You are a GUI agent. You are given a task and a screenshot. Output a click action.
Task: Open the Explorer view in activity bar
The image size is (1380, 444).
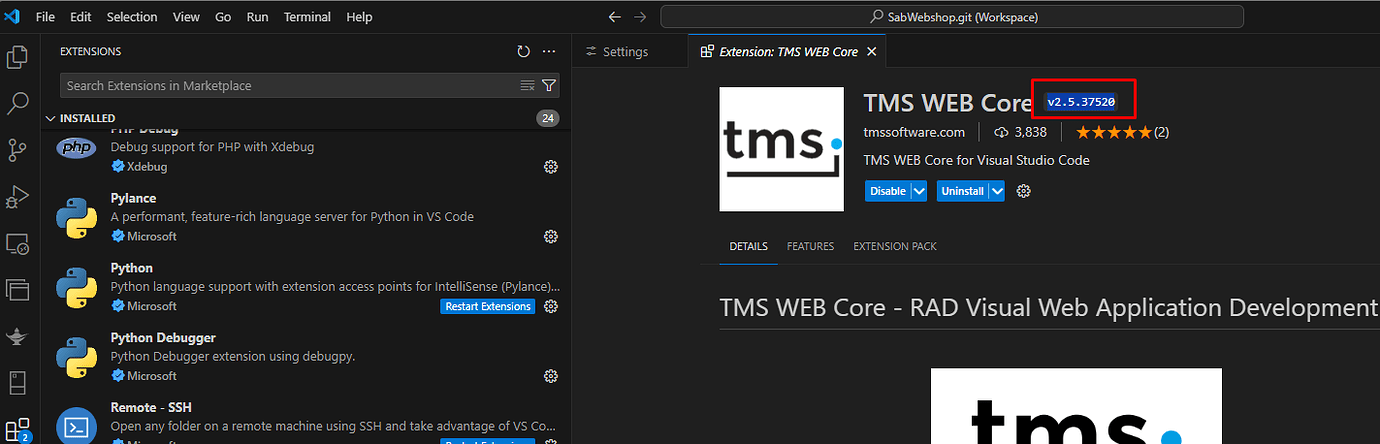coord(17,57)
